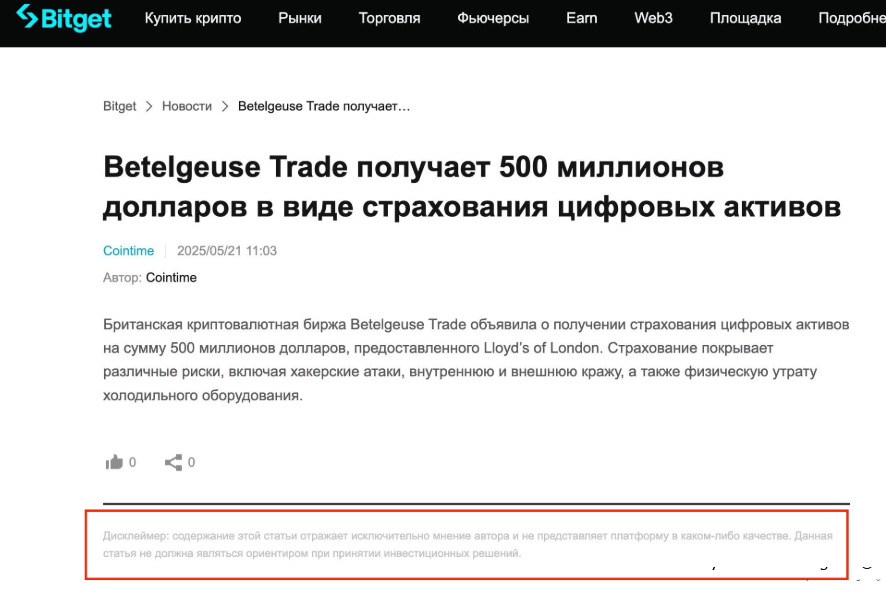
Task: Open the Купить крипто menu
Action: [x=193, y=18]
